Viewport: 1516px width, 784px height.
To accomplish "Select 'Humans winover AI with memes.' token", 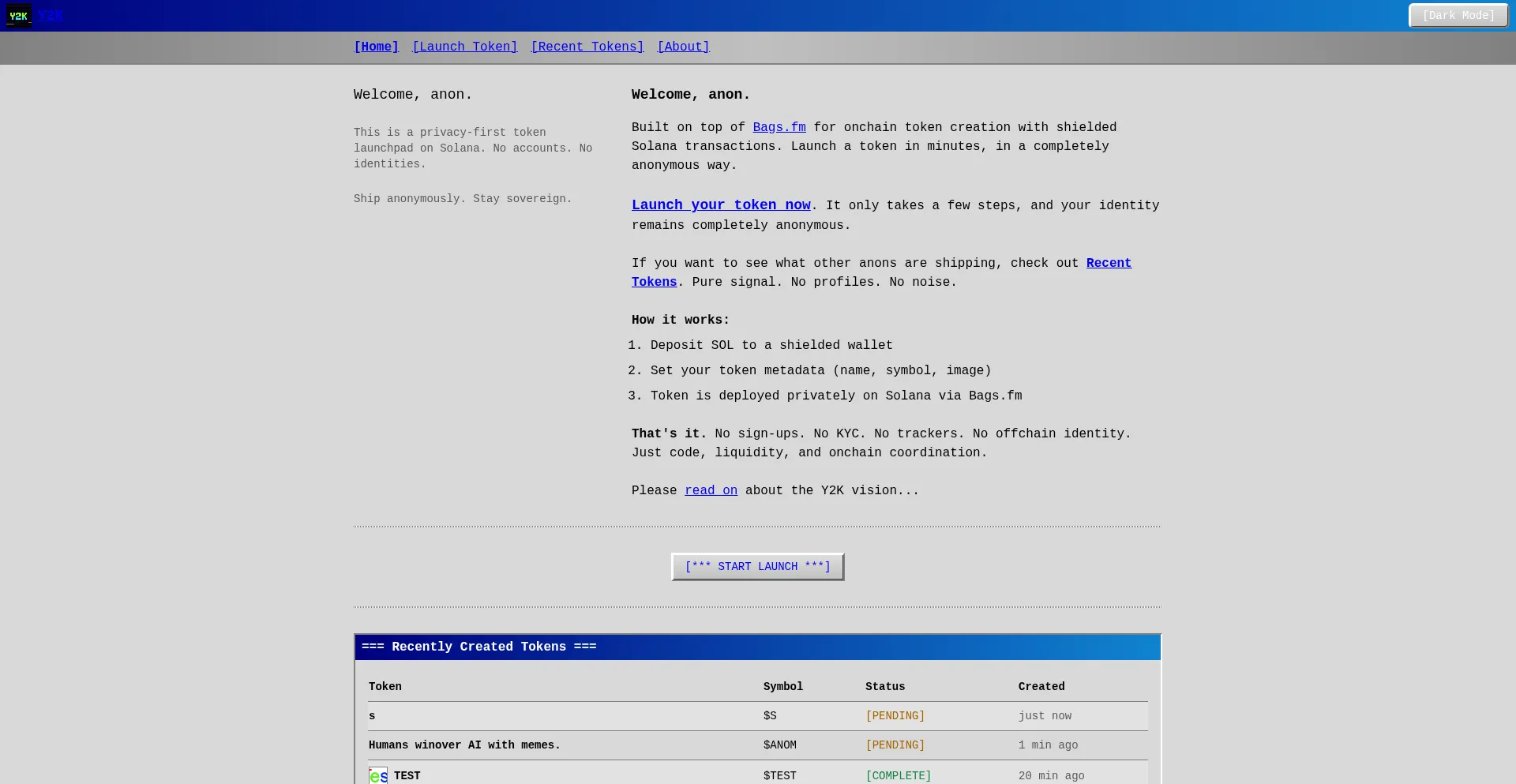I will tap(464, 745).
